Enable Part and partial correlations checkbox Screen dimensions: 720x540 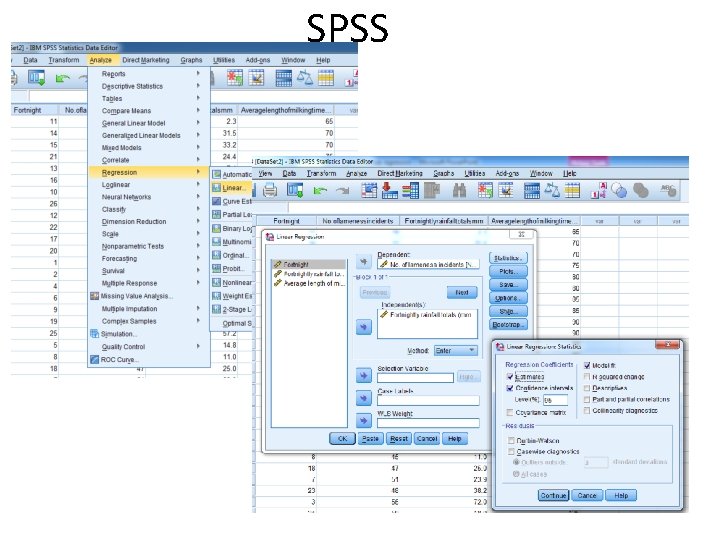587,399
